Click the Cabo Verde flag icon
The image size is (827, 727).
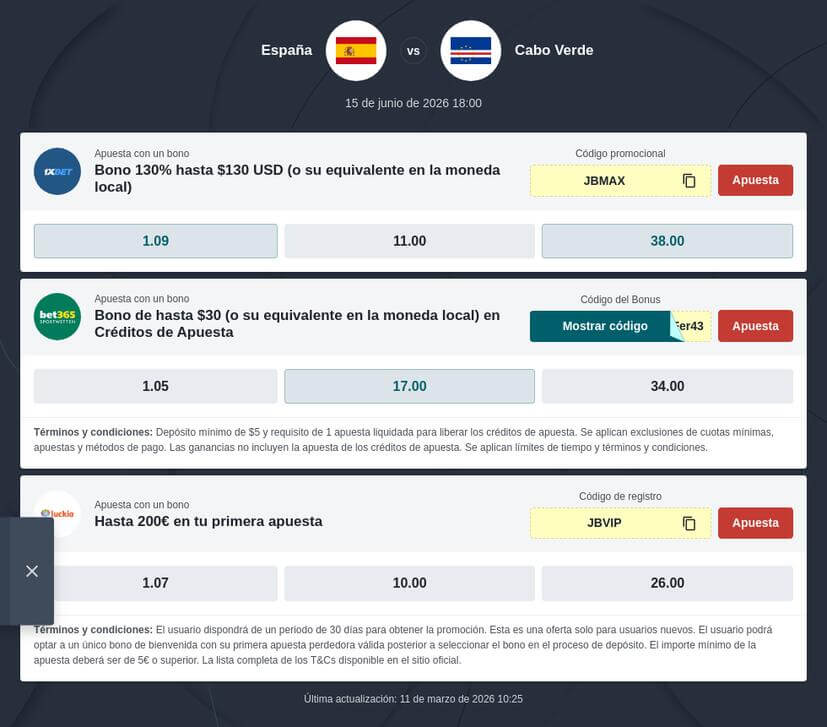pos(470,50)
